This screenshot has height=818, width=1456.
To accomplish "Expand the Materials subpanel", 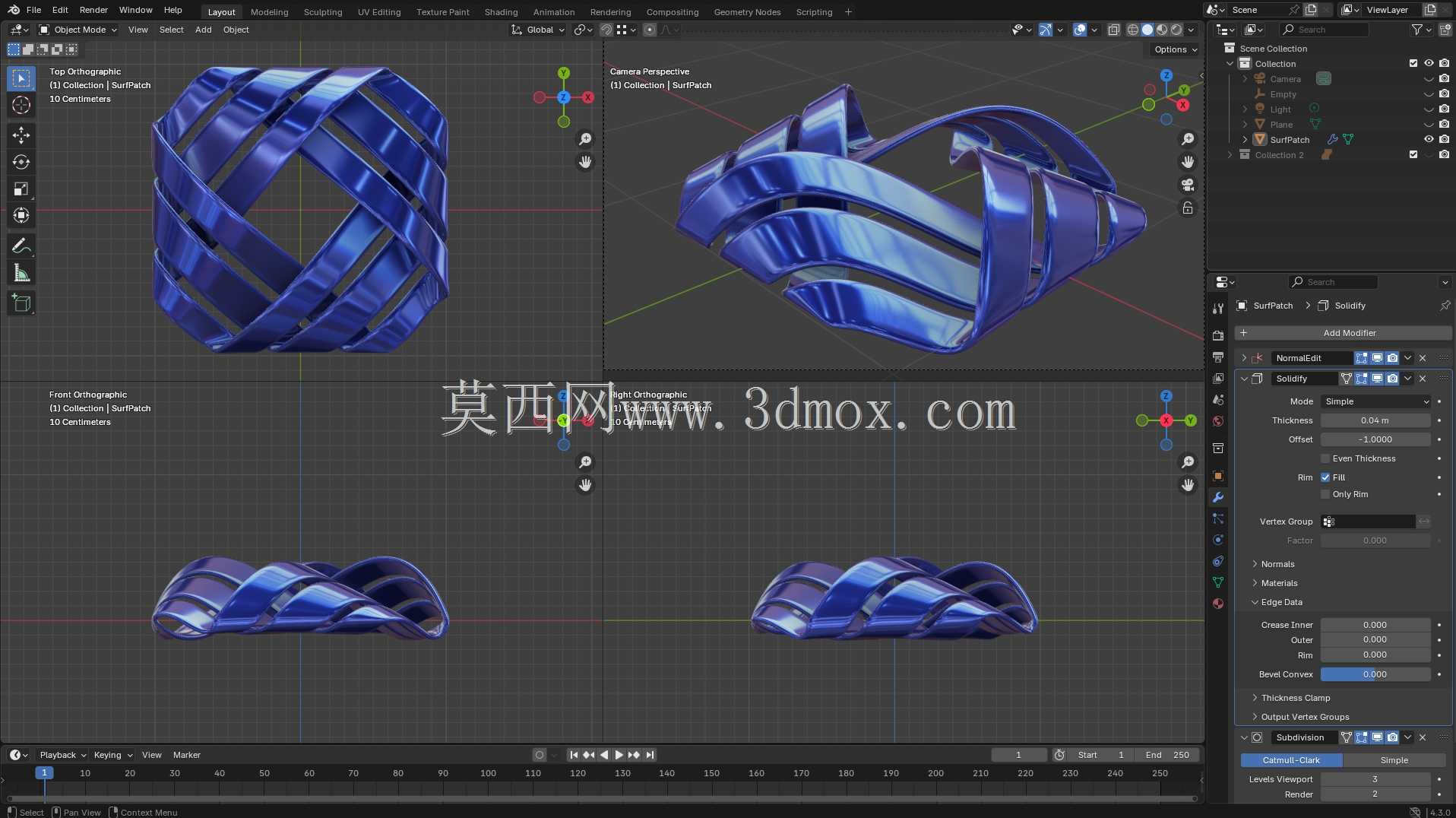I will [1255, 583].
